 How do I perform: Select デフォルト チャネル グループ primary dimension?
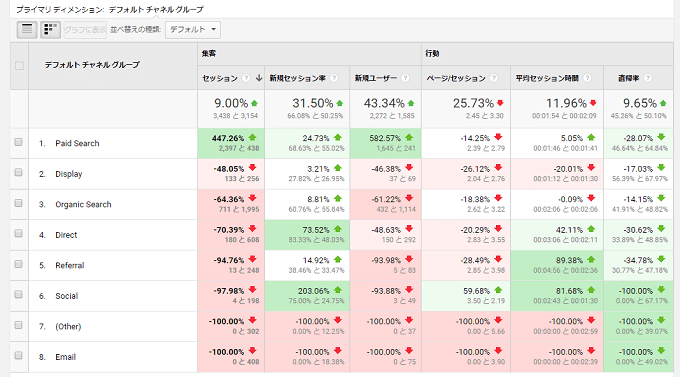click(156, 9)
